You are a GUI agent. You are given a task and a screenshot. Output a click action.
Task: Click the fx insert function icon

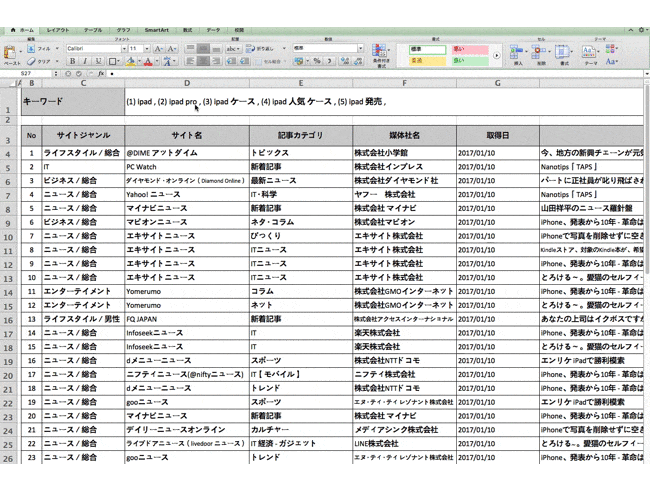pyautogui.click(x=101, y=73)
